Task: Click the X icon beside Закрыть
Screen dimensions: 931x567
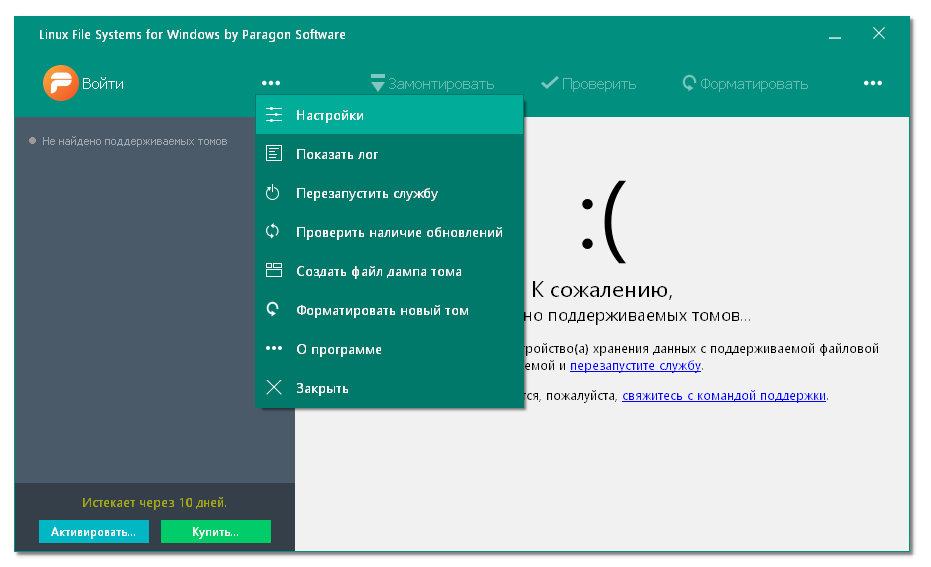Action: [274, 387]
